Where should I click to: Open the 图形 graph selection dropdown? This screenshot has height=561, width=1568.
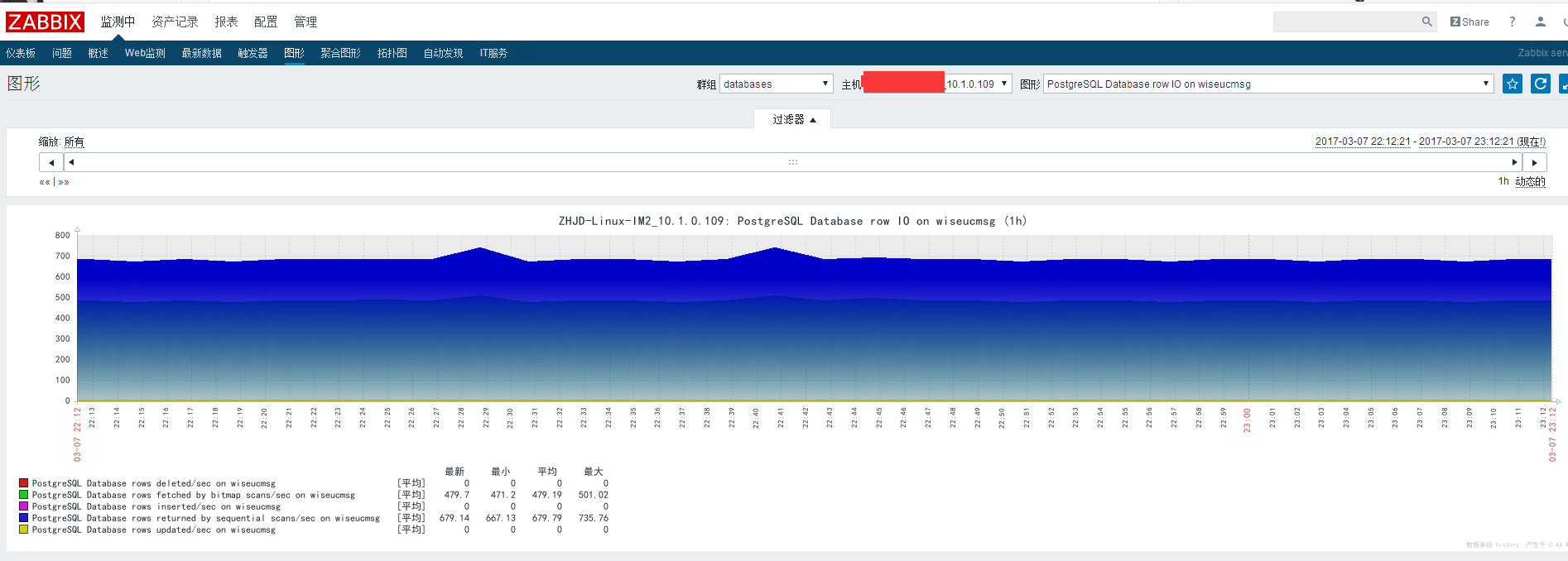pos(1267,84)
